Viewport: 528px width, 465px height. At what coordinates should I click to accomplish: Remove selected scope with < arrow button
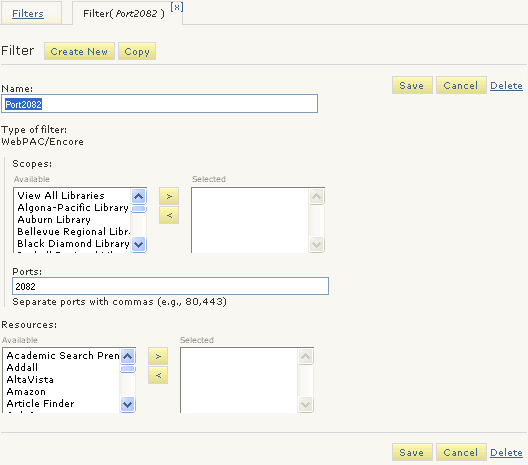coord(169,215)
